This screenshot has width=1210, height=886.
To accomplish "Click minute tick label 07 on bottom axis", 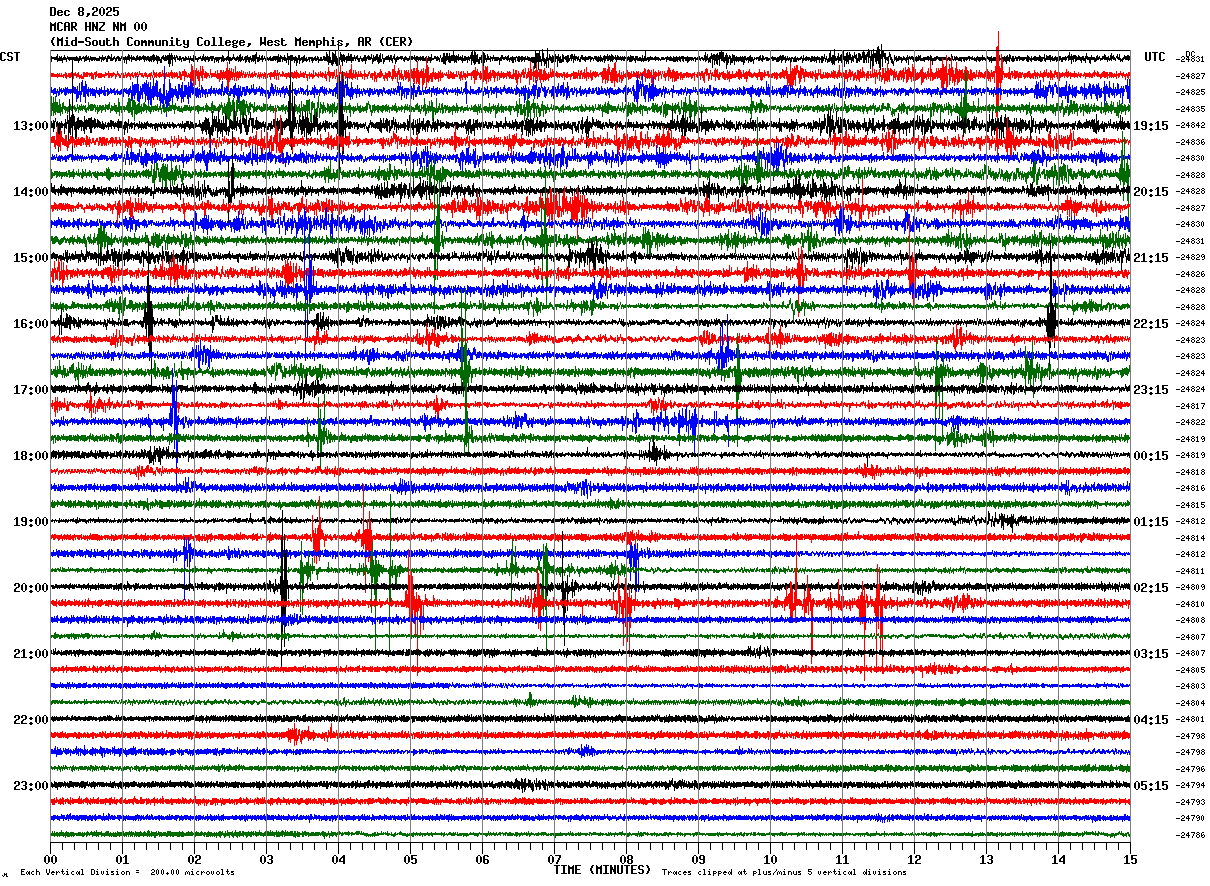I will [554, 858].
